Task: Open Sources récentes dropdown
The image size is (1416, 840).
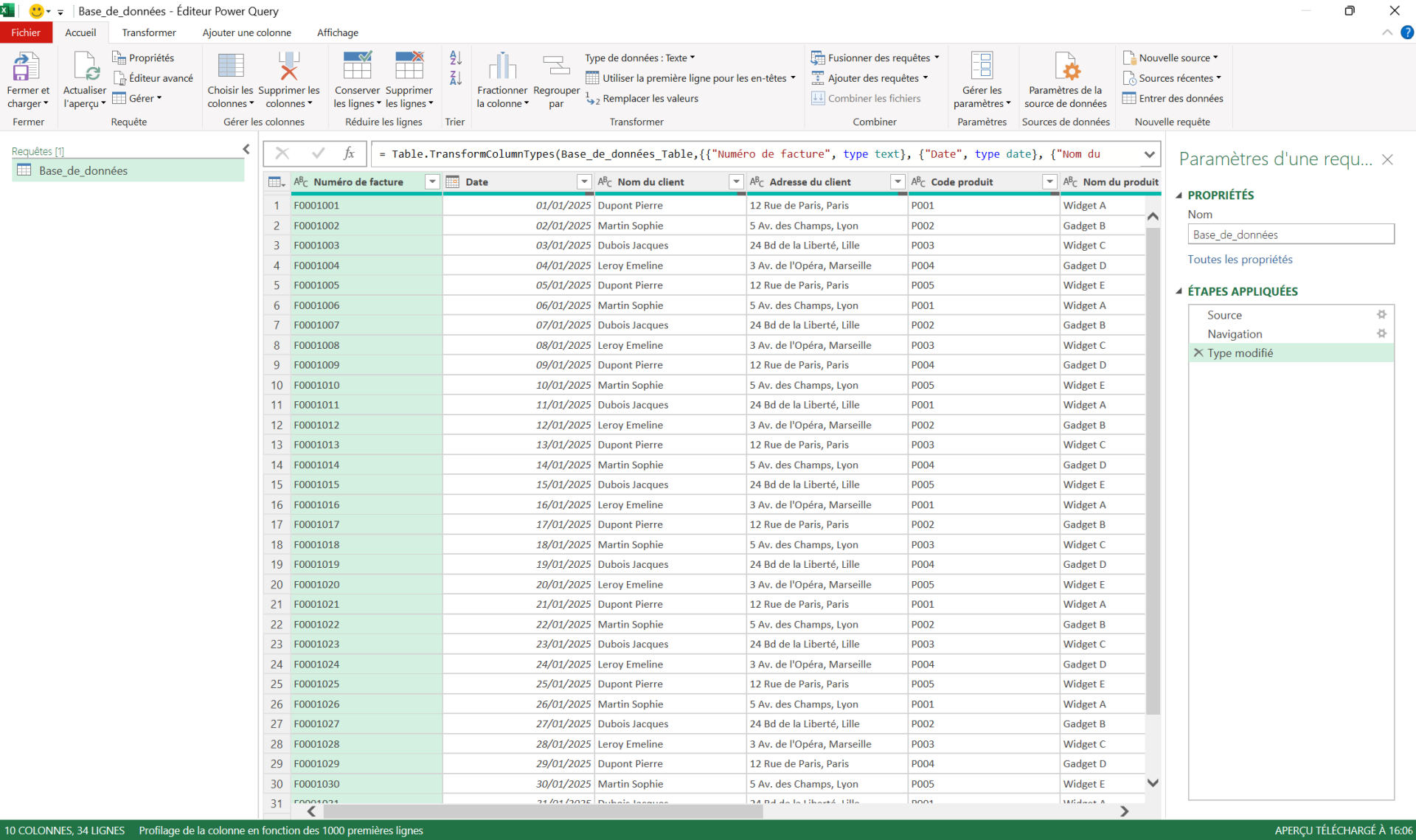Action: point(1172,78)
